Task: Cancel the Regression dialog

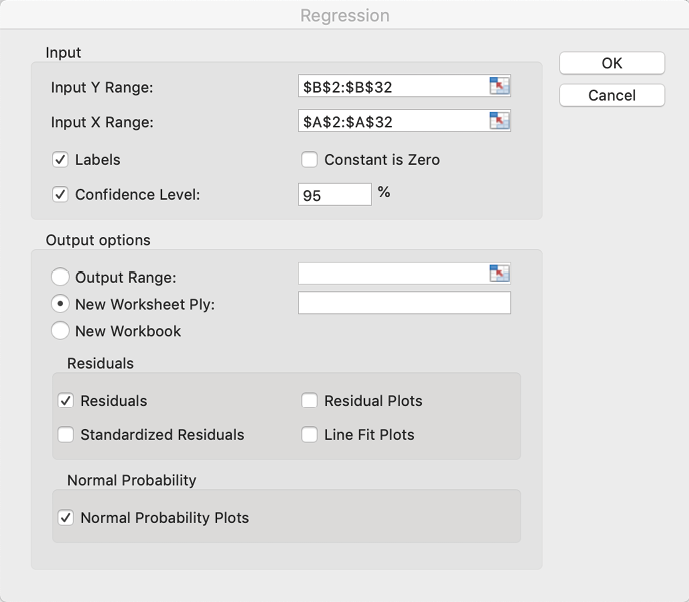Action: coord(612,95)
